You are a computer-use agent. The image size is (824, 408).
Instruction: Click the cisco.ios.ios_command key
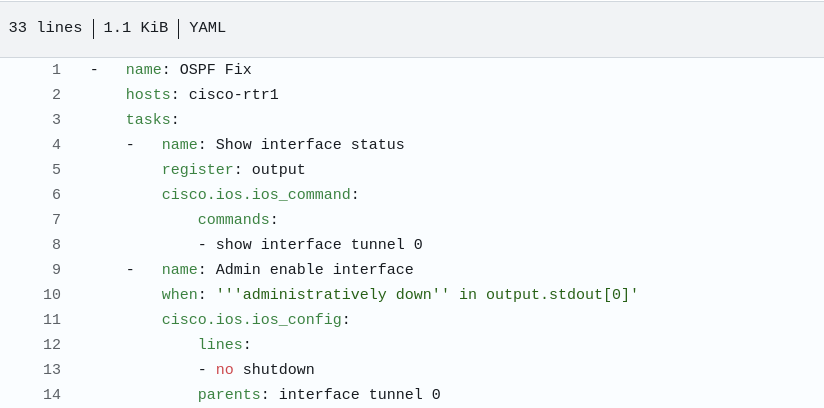(x=256, y=195)
